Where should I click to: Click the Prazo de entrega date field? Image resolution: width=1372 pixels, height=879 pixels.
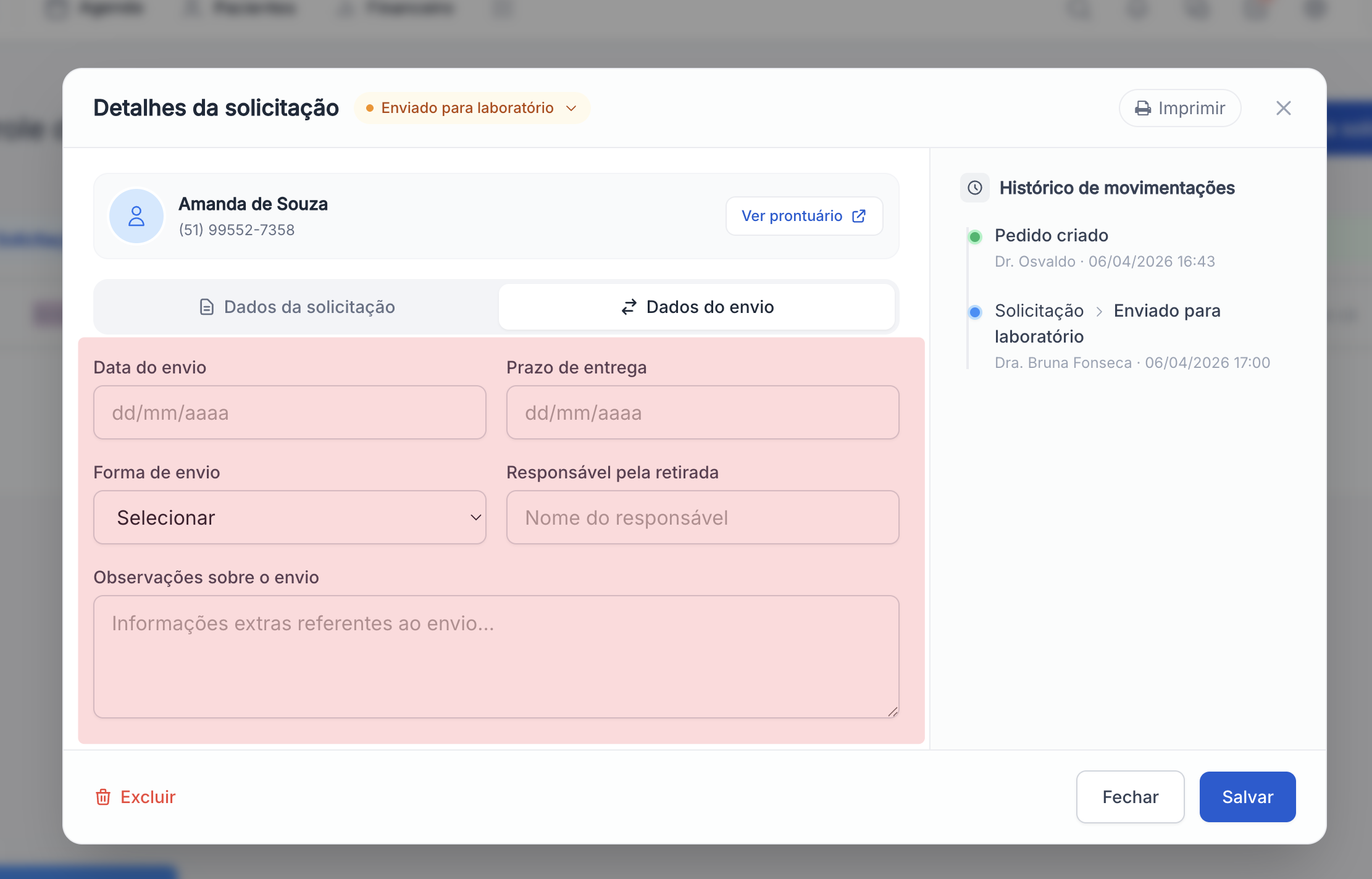point(702,412)
